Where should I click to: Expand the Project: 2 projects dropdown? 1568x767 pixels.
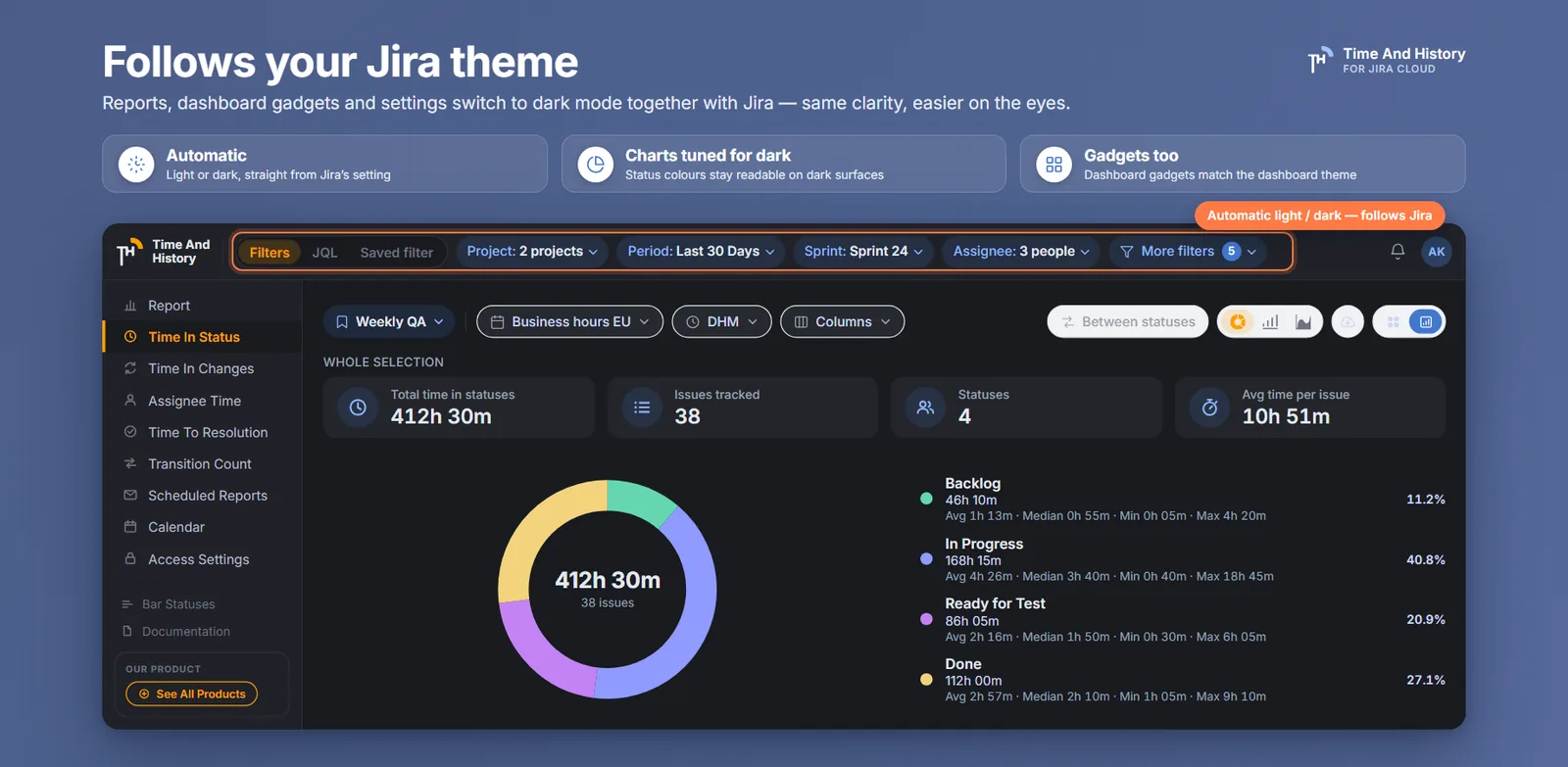[x=532, y=252]
